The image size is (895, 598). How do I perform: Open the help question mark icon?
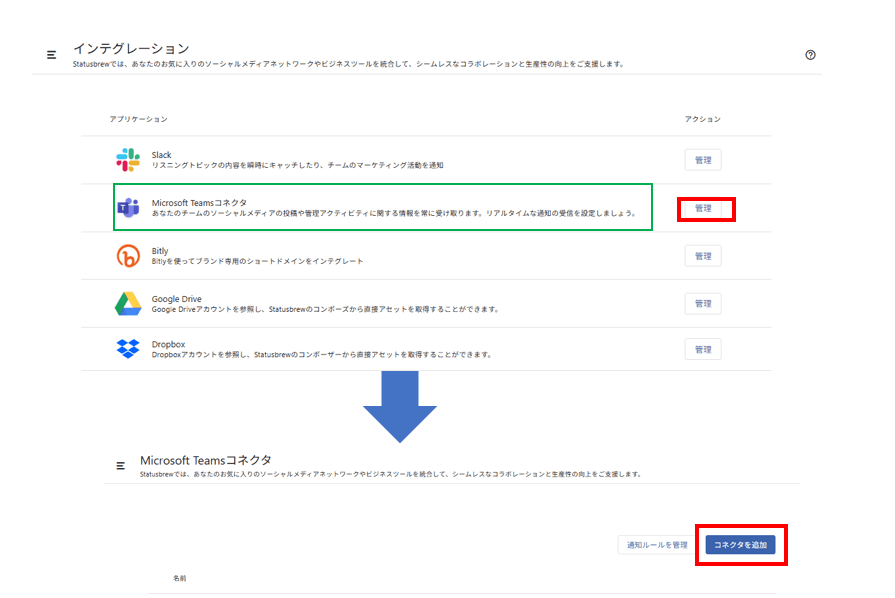810,55
